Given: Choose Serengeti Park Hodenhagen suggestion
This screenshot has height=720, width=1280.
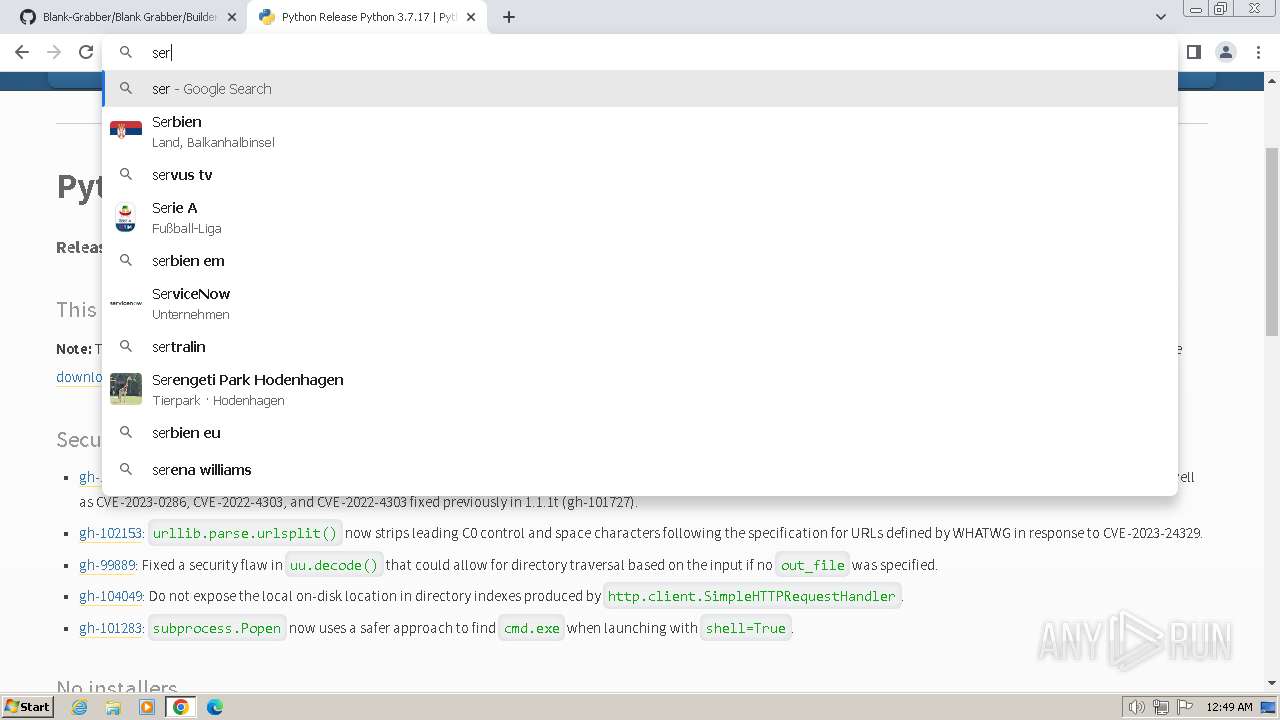Looking at the screenshot, I should point(640,389).
